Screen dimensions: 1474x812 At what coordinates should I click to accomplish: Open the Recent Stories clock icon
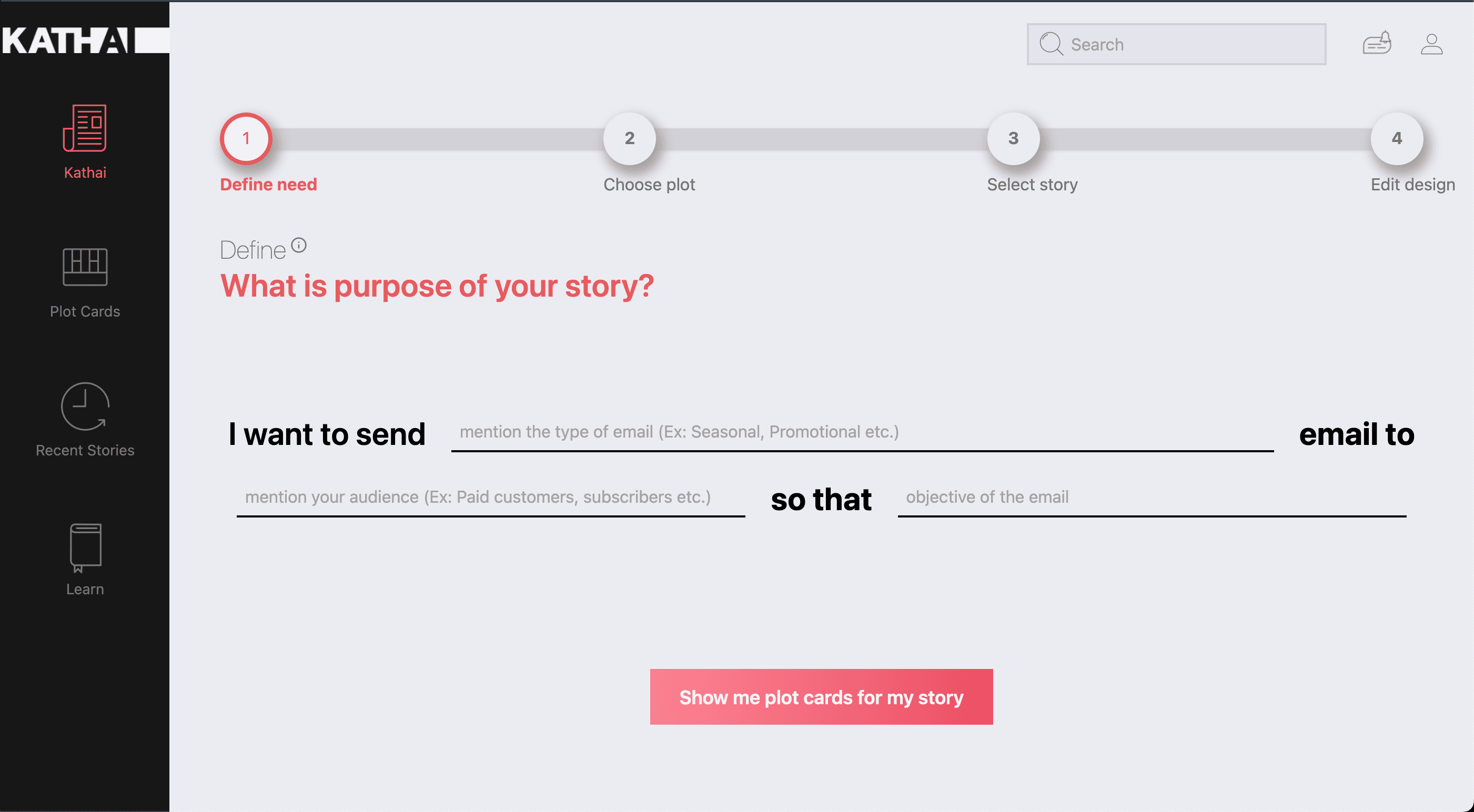(x=85, y=407)
